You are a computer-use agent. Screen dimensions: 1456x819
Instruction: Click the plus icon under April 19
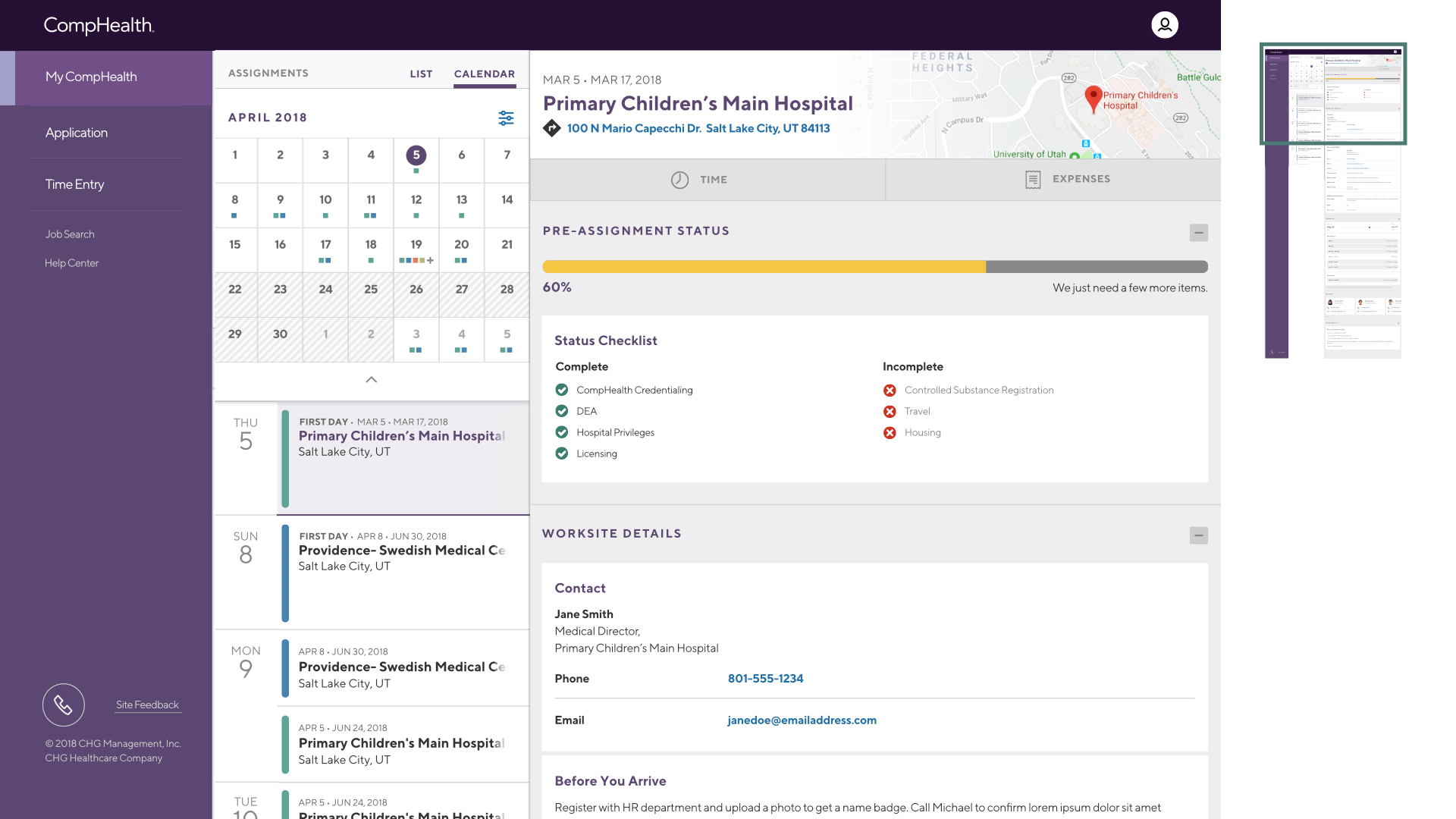click(x=431, y=260)
